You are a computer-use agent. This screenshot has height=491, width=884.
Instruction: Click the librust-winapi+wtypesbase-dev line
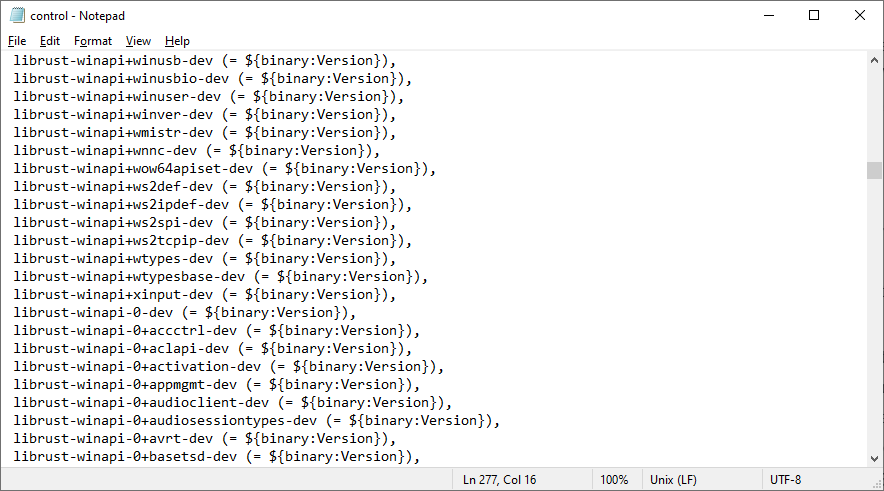[x=221, y=277]
